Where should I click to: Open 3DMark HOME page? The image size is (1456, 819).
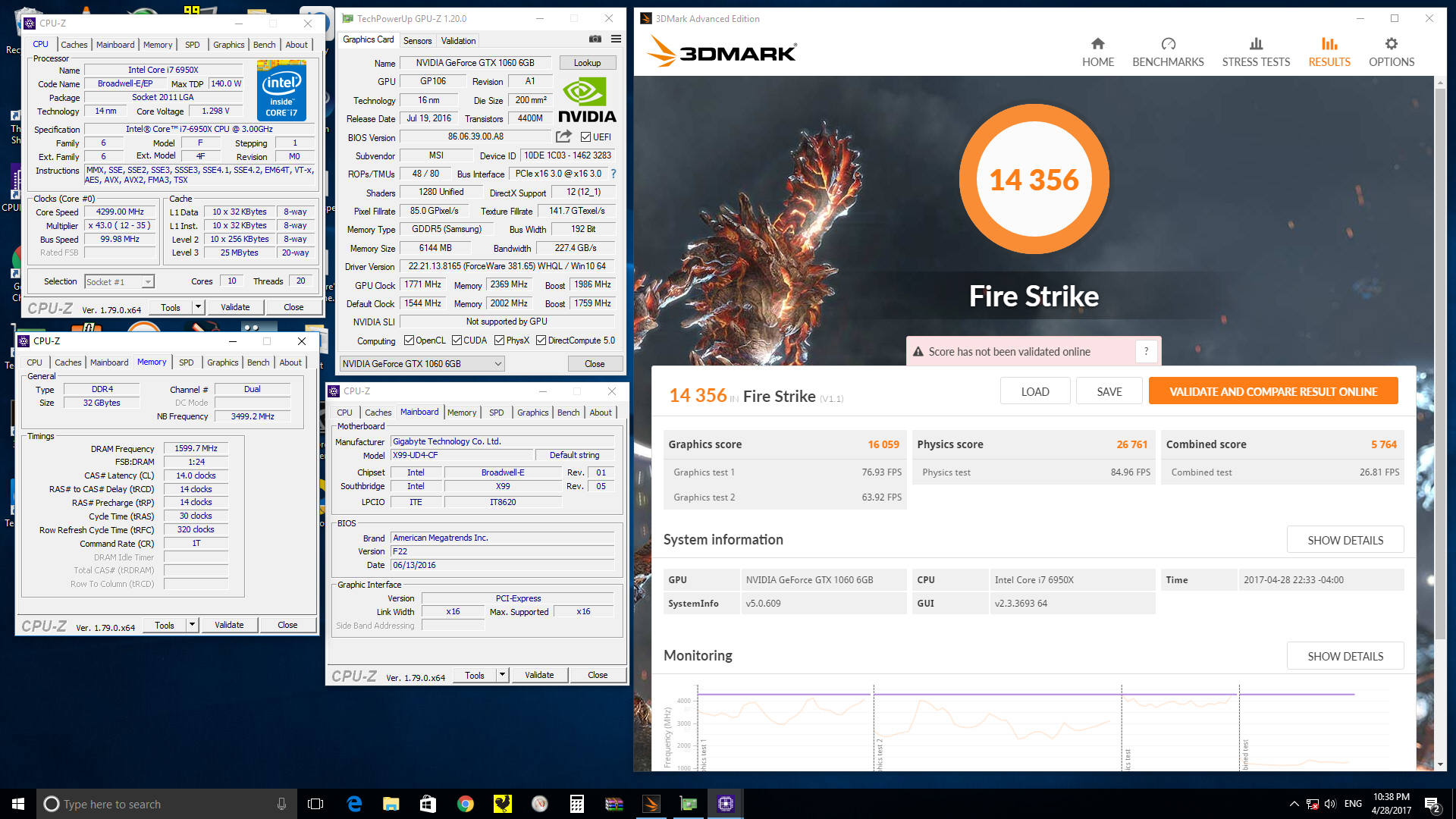coord(1097,52)
